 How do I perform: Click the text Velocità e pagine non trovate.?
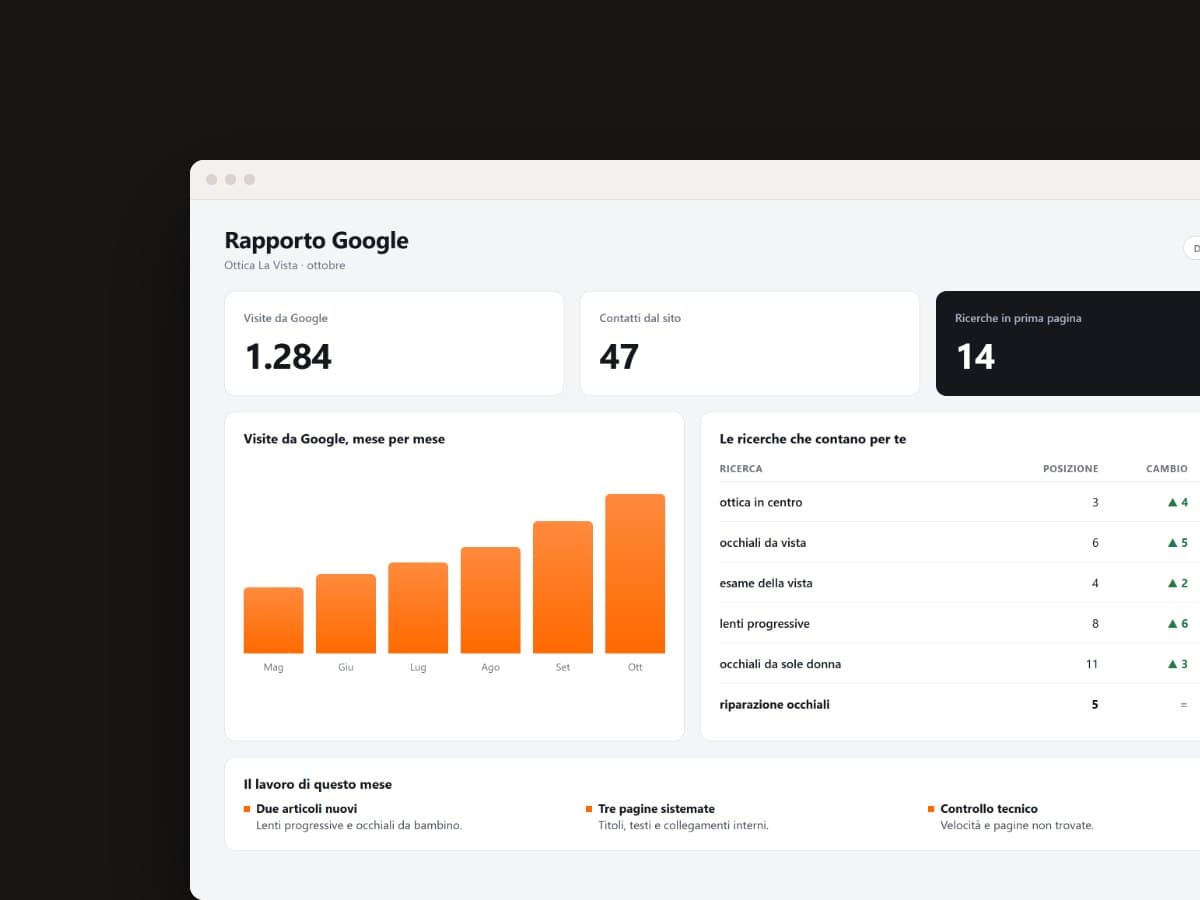[1017, 826]
